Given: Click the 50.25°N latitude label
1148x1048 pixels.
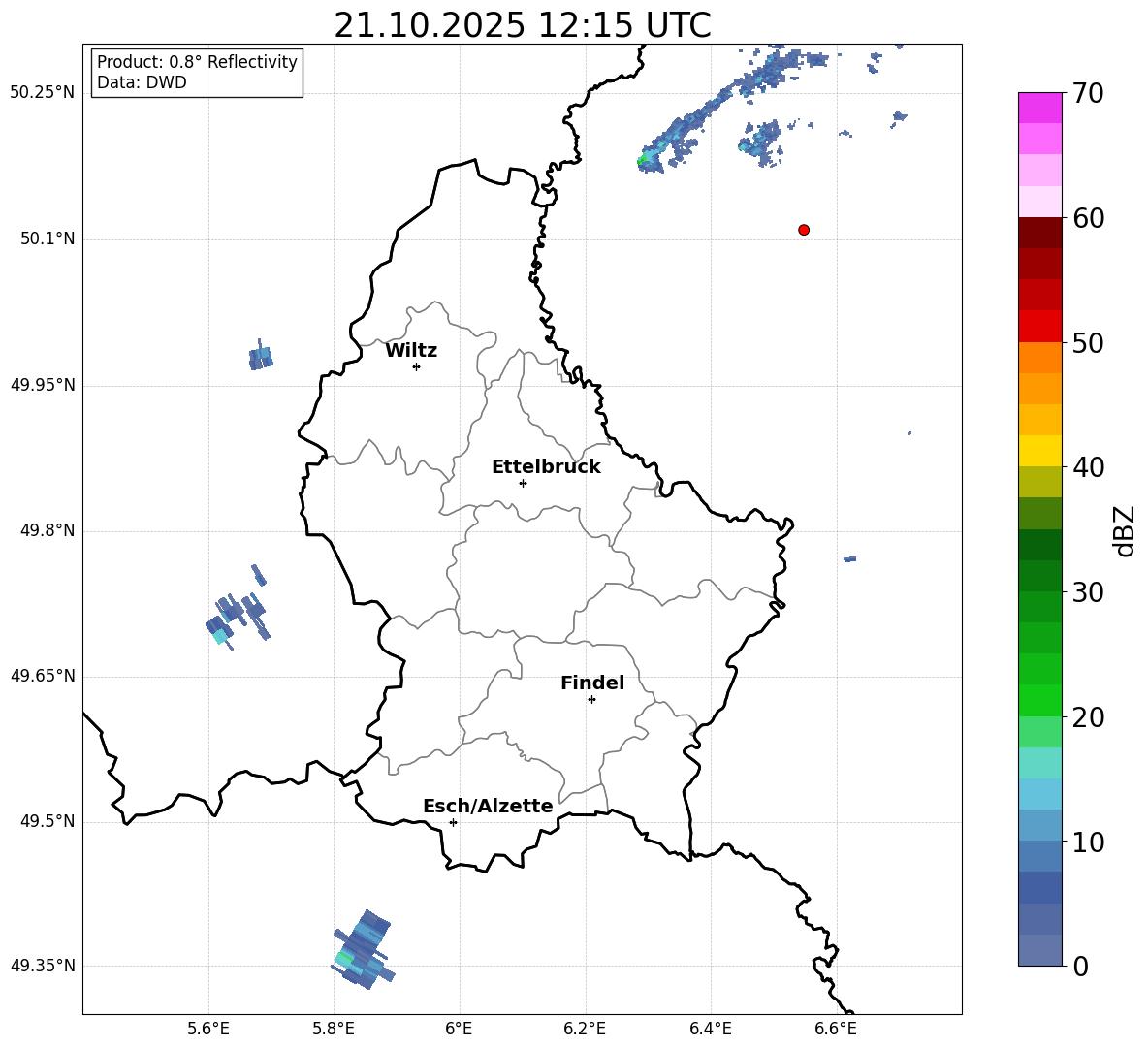Looking at the screenshot, I should 43,93.
